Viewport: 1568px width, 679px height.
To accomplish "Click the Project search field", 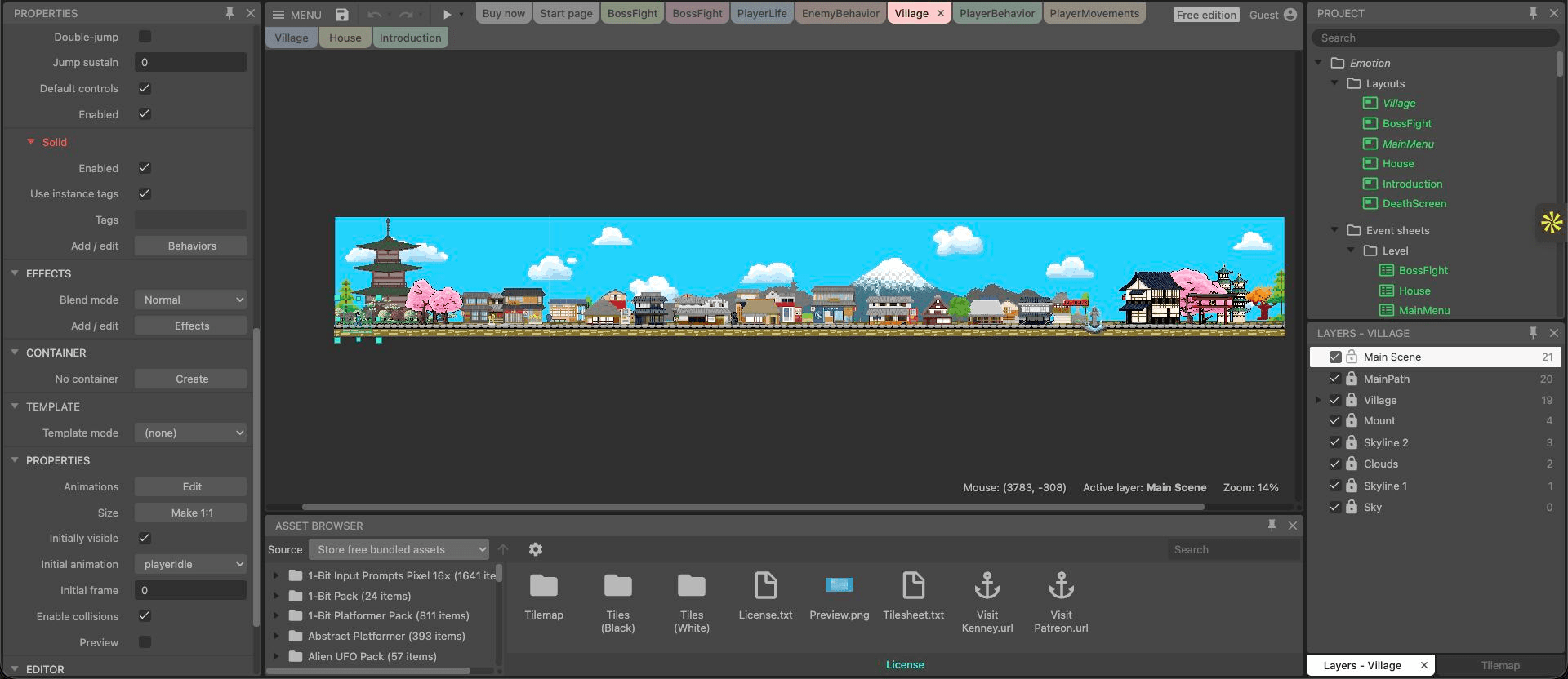I will pos(1435,38).
